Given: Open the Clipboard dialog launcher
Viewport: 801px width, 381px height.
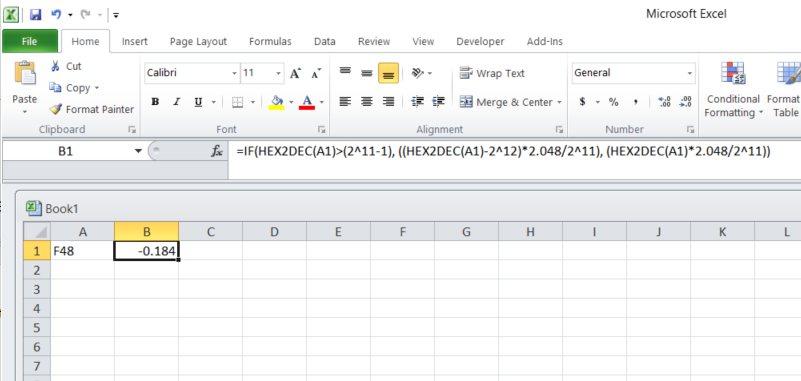Looking at the screenshot, I should click(132, 130).
